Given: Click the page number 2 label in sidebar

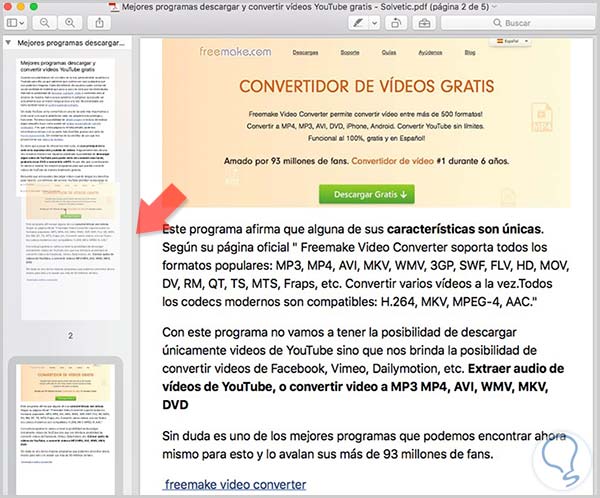Looking at the screenshot, I should pos(70,336).
